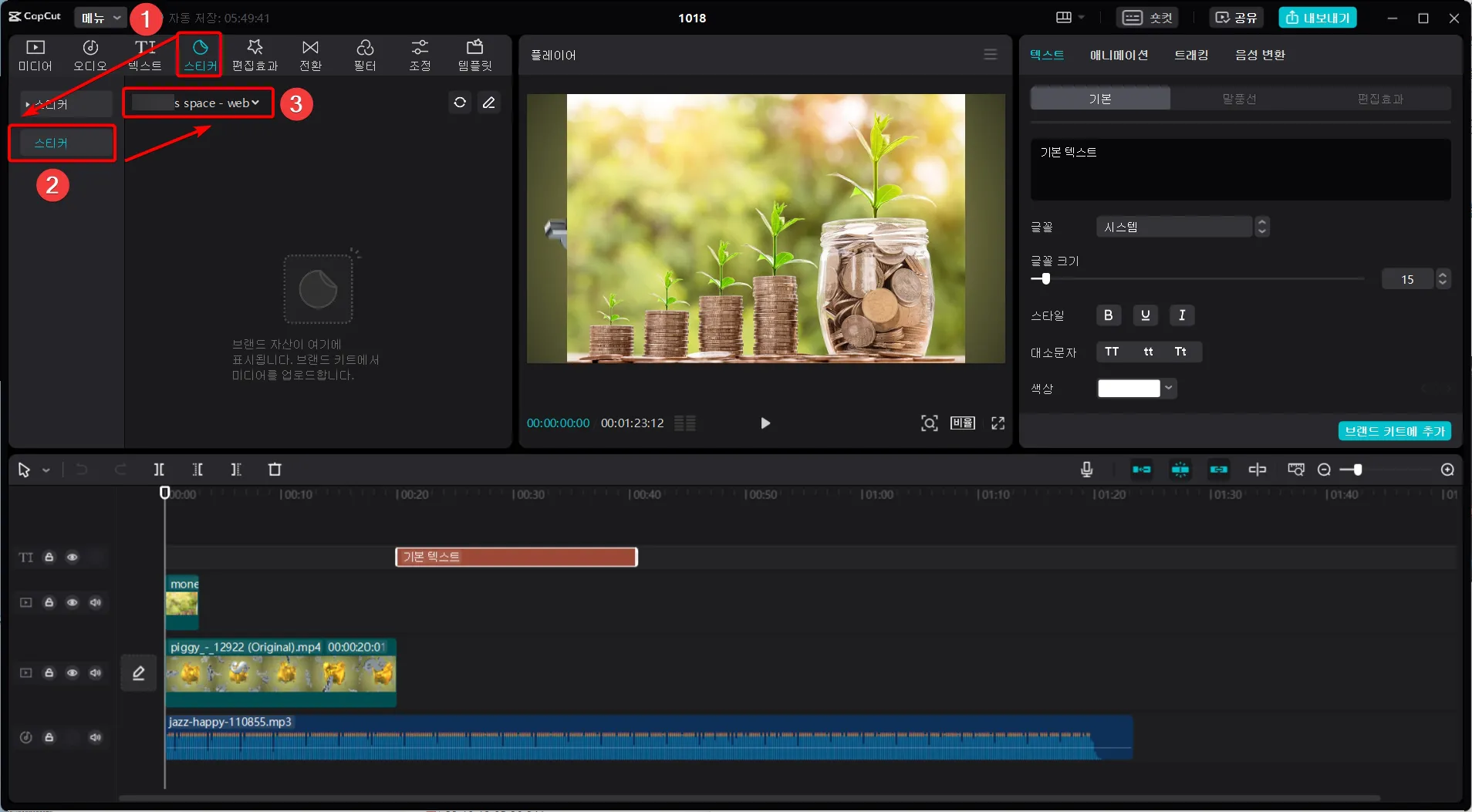
Task: Toggle main track magnet icon
Action: click(1142, 470)
